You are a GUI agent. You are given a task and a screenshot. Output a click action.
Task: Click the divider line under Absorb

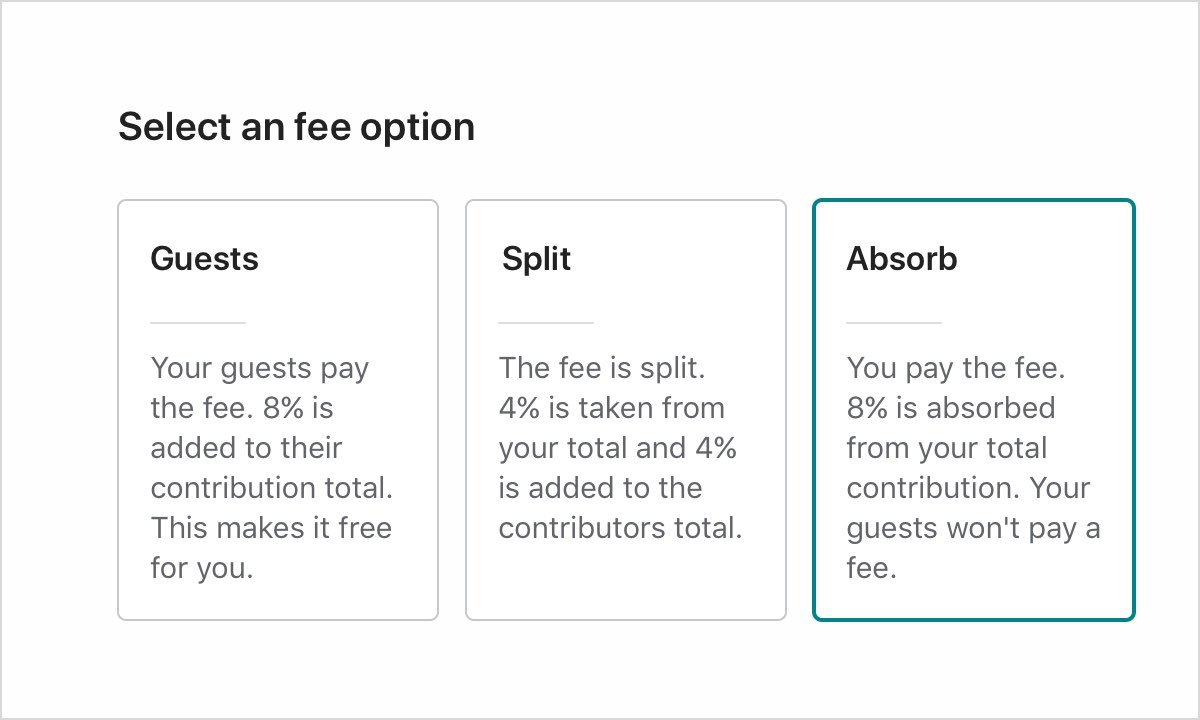pyautogui.click(x=893, y=322)
